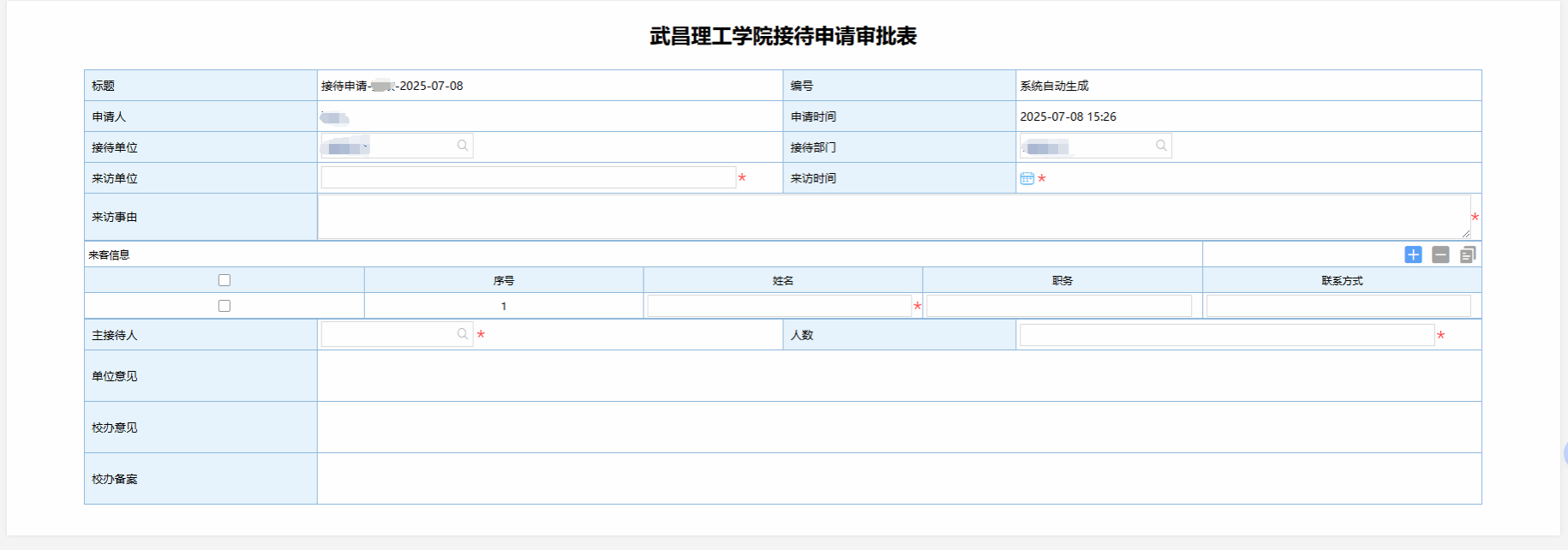Click the 来访事由 text area
1568x550 pixels.
click(x=891, y=217)
